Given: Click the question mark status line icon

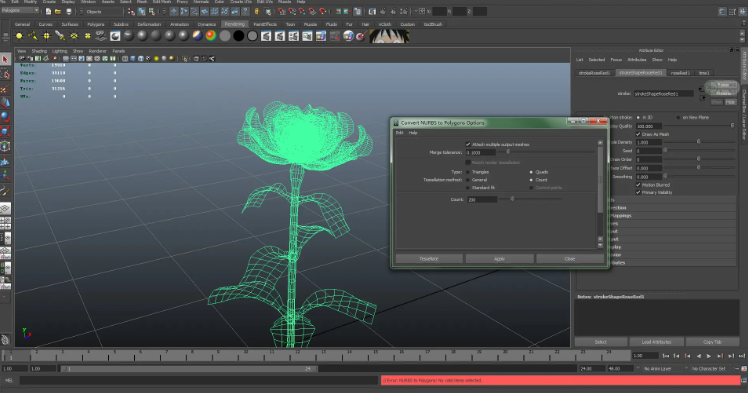Looking at the screenshot, I should [246, 11].
